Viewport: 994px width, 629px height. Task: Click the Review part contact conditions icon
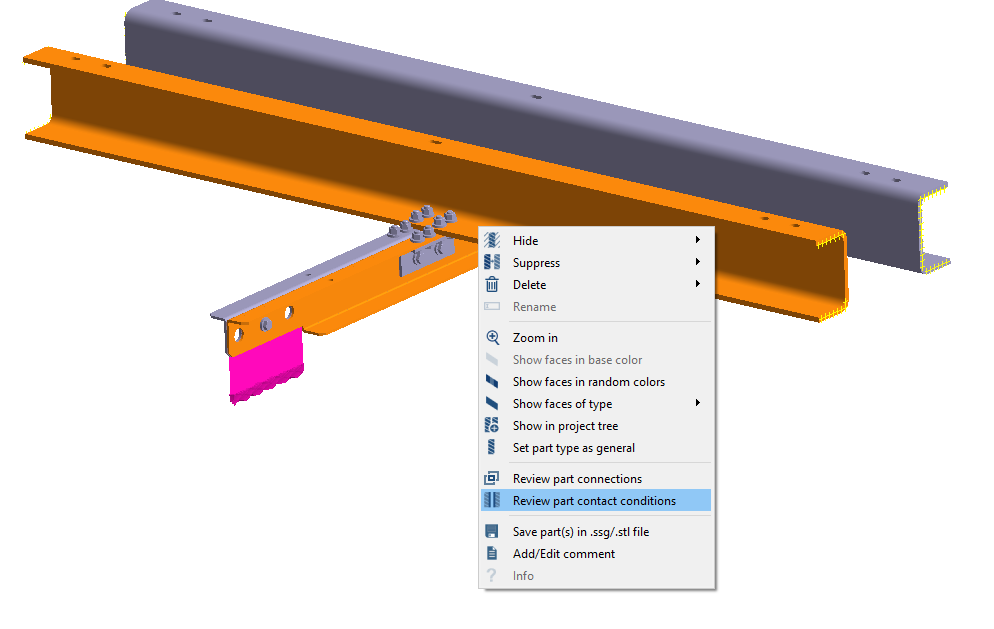492,500
